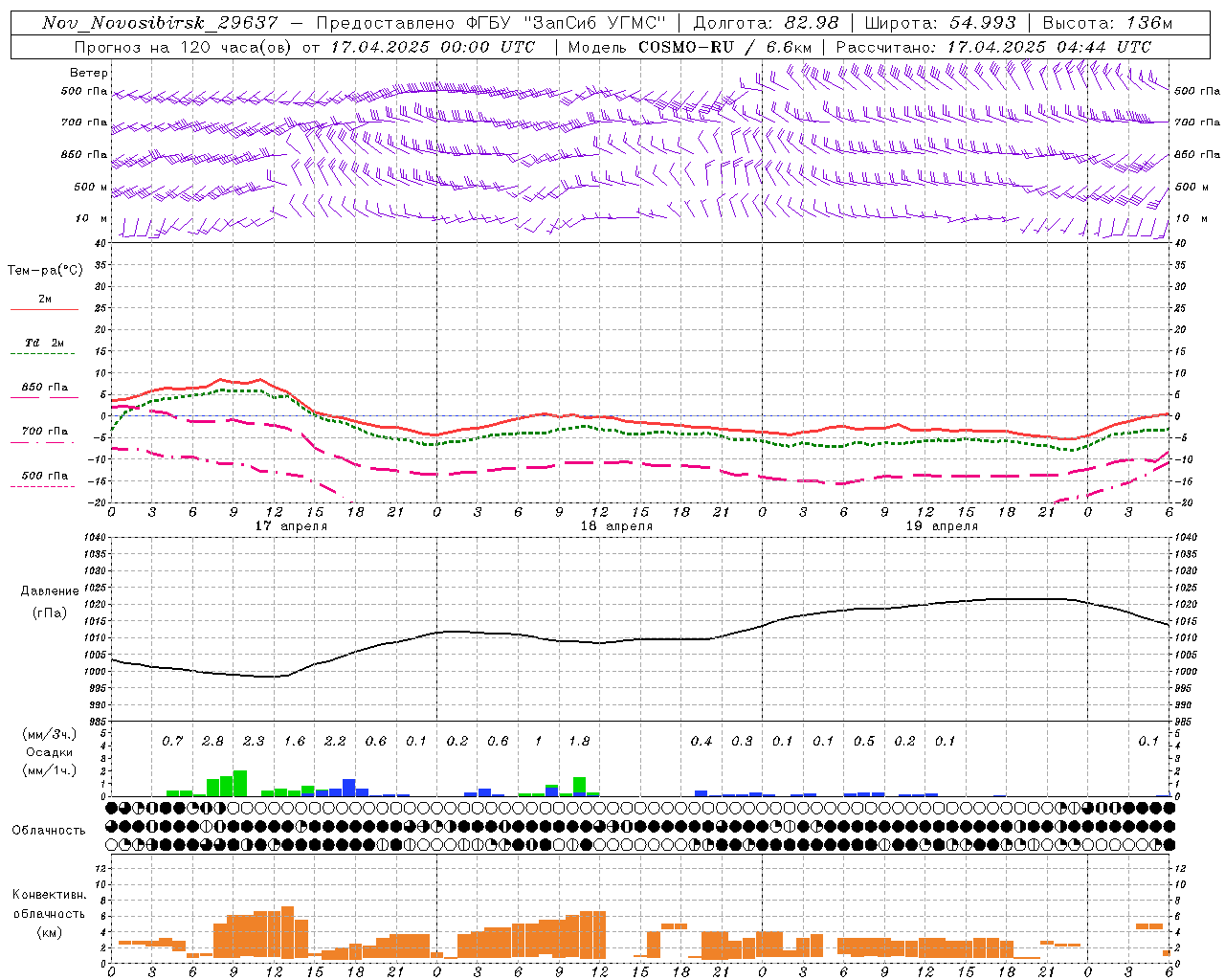Image resolution: width=1225 pixels, height=980 pixels.
Task: Click the 0.7 three-hour precipitation value
Action: click(x=171, y=741)
